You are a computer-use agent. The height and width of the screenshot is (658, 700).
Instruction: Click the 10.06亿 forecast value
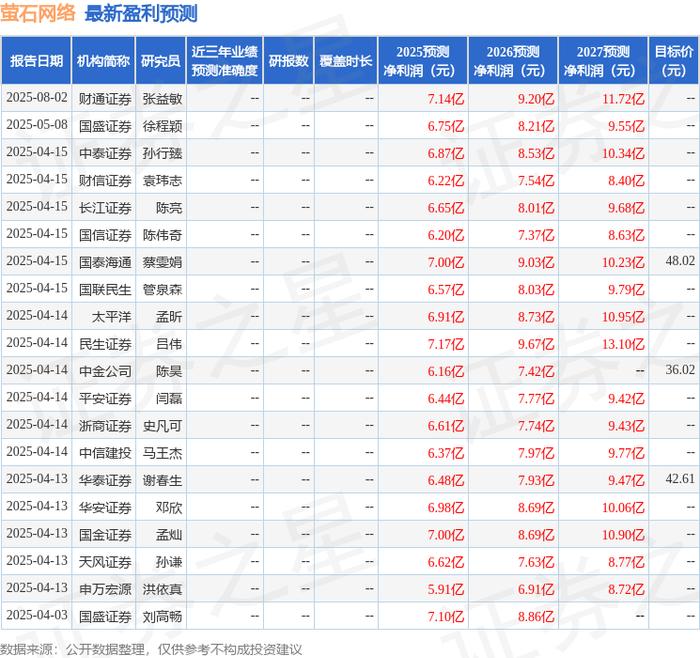pos(623,508)
